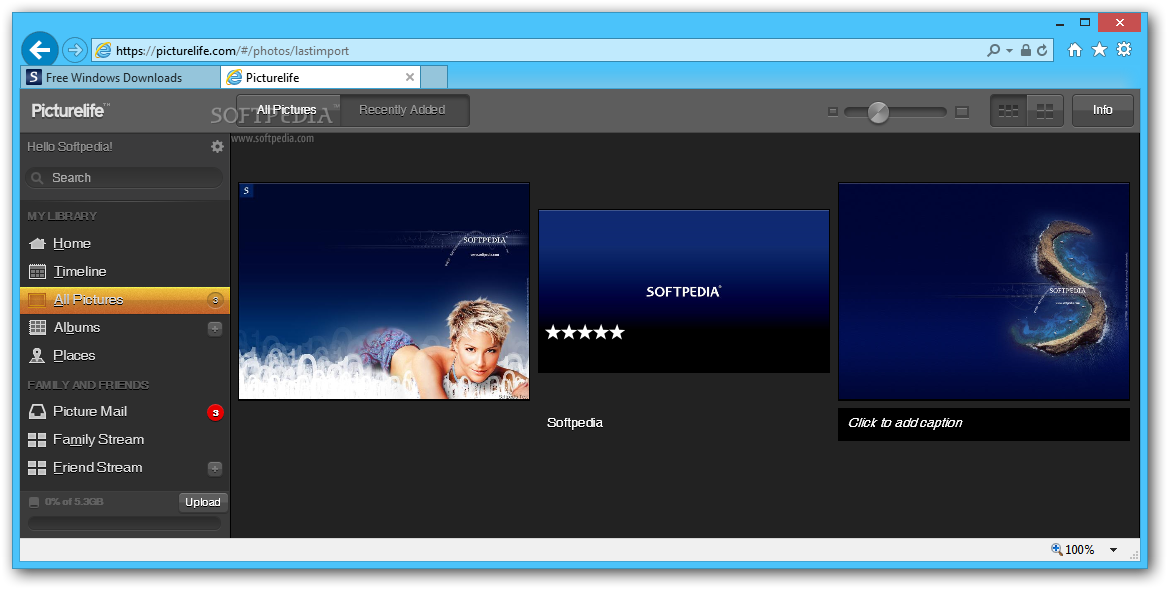Click the Search field

124,178
